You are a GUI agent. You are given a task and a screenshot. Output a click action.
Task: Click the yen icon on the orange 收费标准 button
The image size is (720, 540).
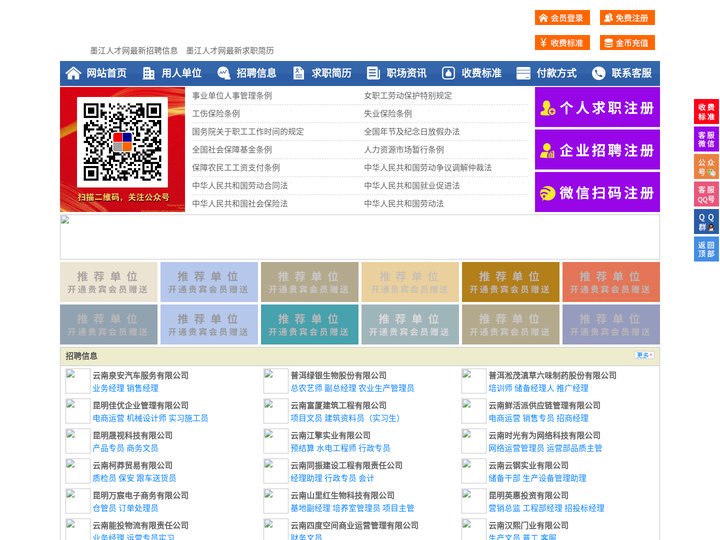[543, 43]
